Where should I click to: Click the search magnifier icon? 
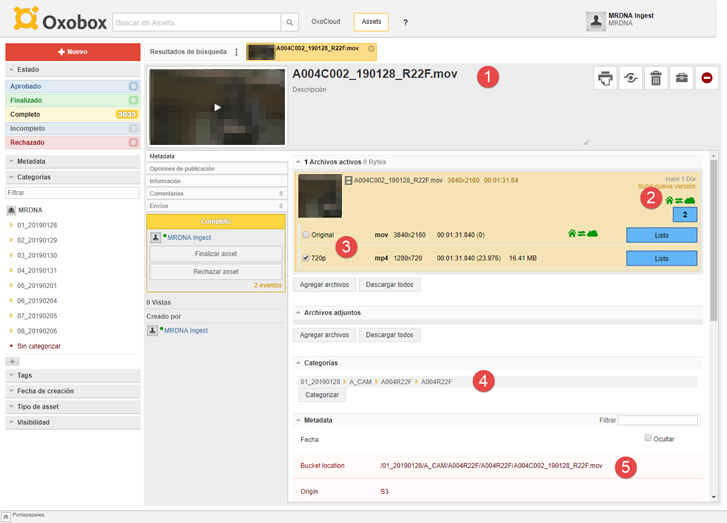289,22
